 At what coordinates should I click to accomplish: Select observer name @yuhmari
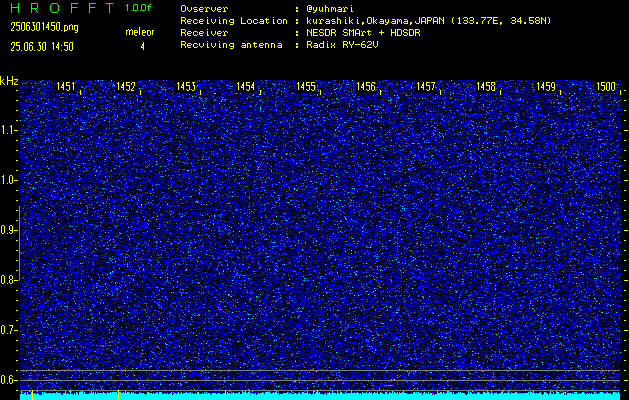[x=330, y=9]
